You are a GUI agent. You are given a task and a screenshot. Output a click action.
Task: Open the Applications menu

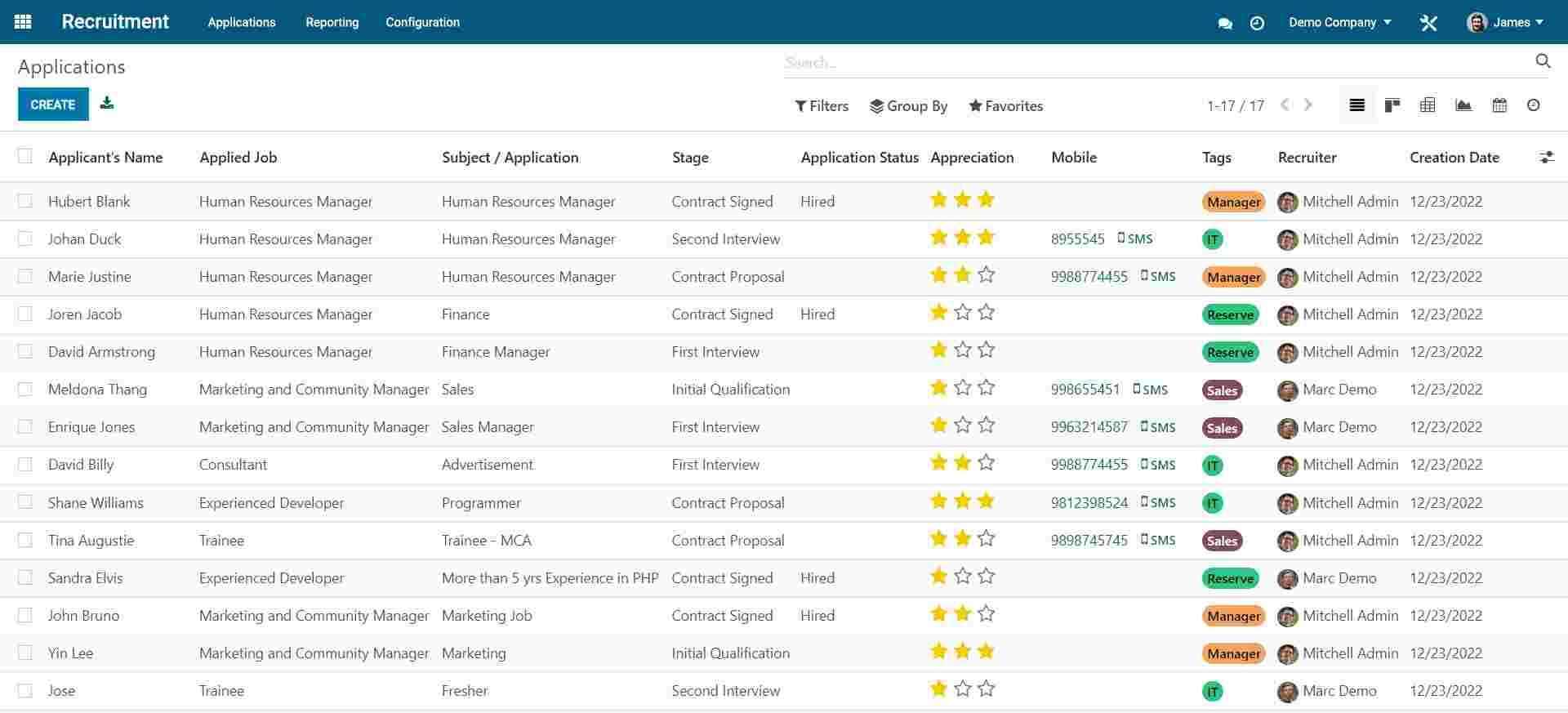click(242, 22)
